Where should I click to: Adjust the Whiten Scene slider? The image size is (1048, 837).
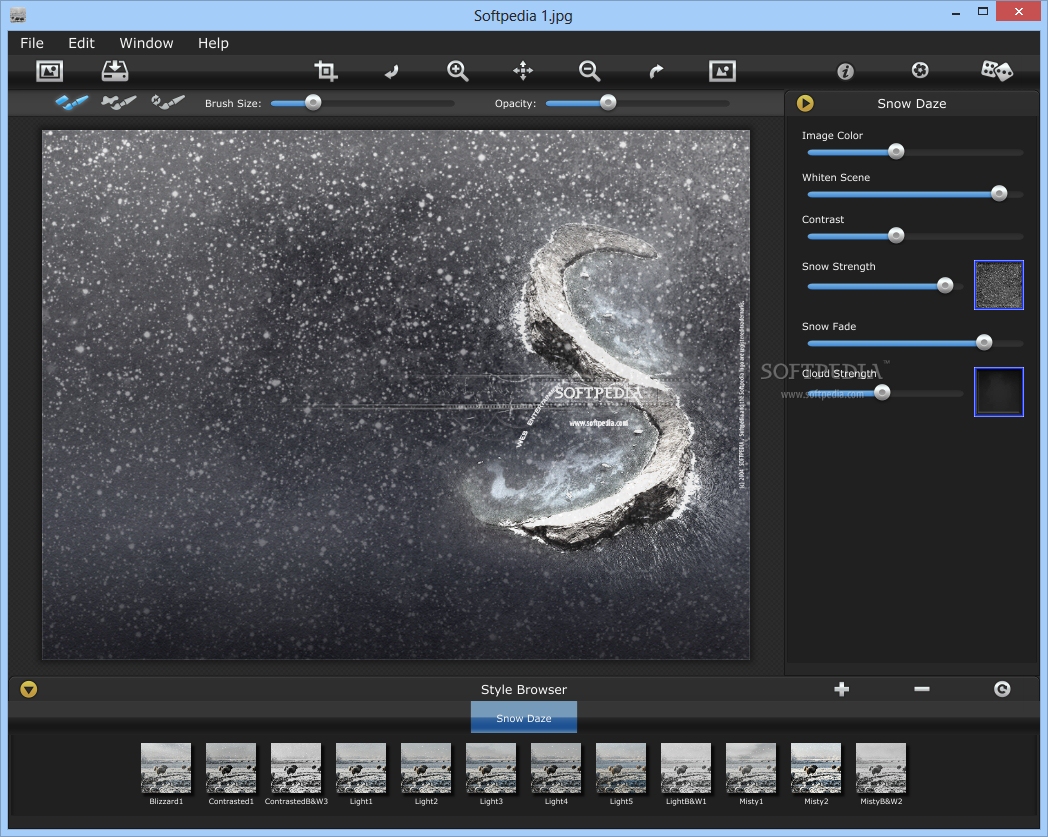click(915, 194)
